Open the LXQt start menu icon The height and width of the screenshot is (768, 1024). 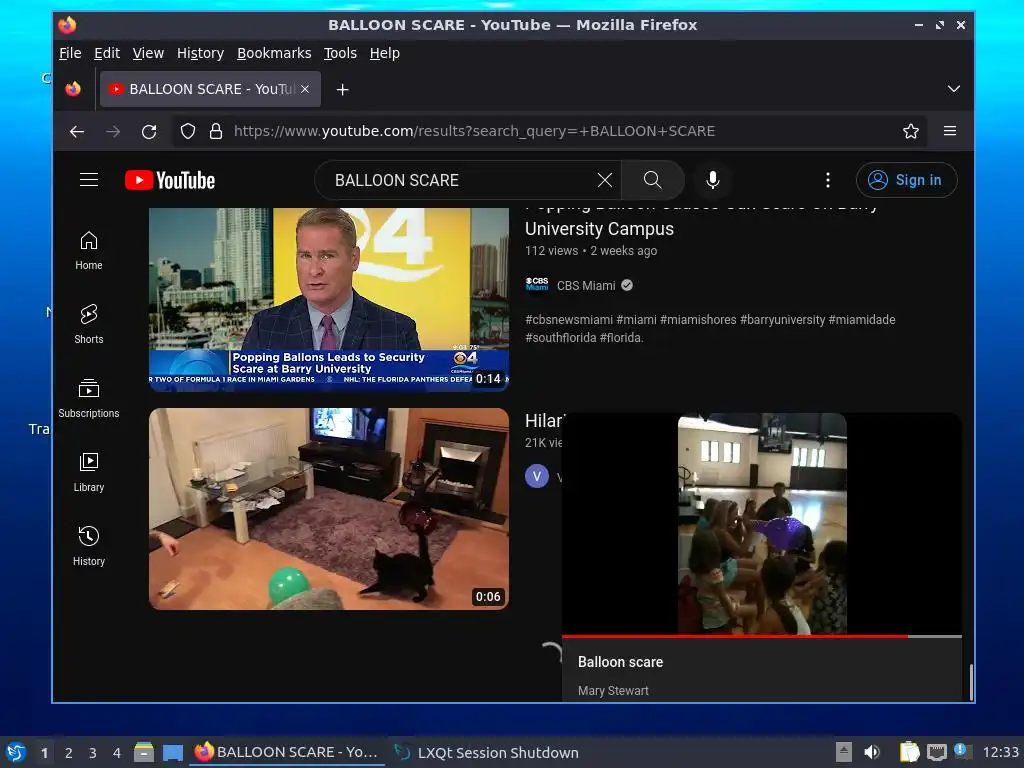pyautogui.click(x=16, y=752)
